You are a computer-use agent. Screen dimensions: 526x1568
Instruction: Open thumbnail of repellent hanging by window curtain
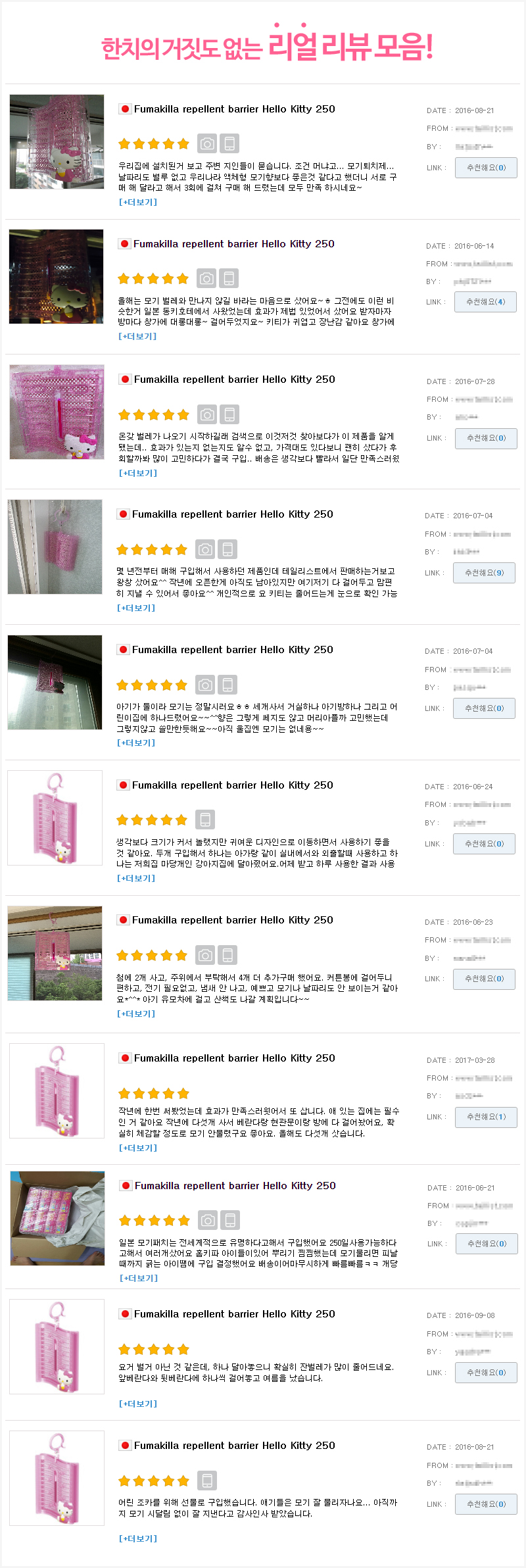[55, 954]
